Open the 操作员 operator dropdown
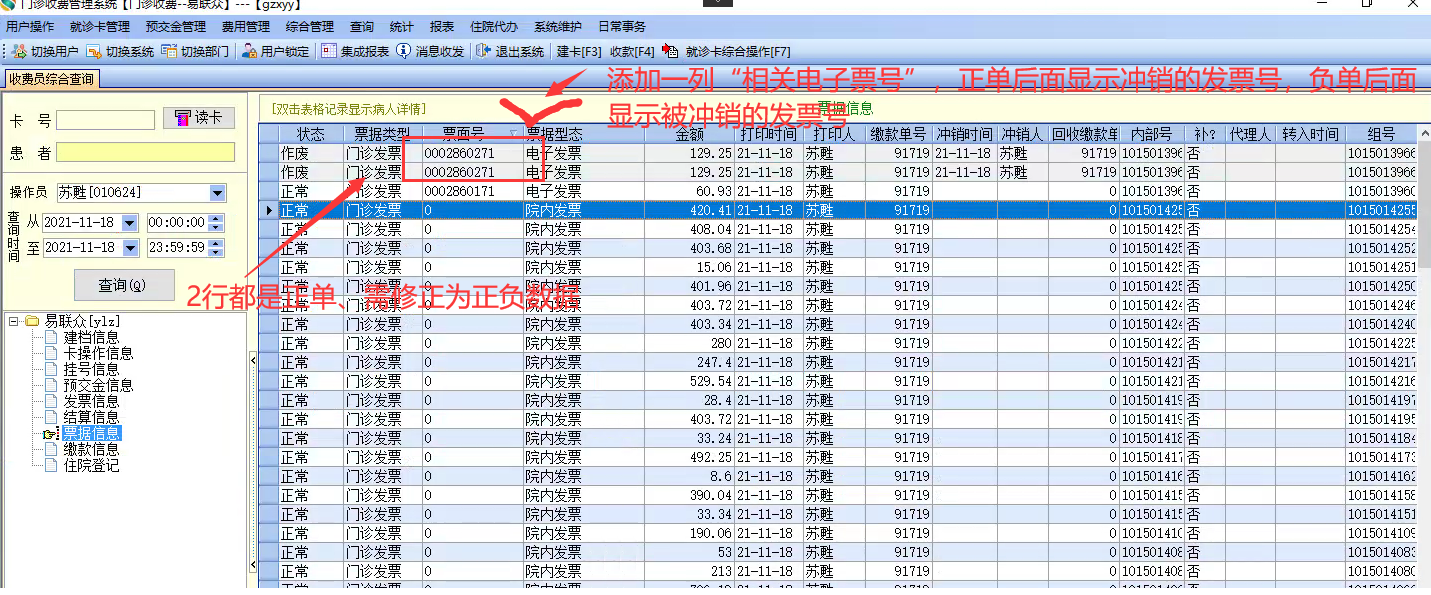The image size is (1431, 595). pyautogui.click(x=217, y=193)
